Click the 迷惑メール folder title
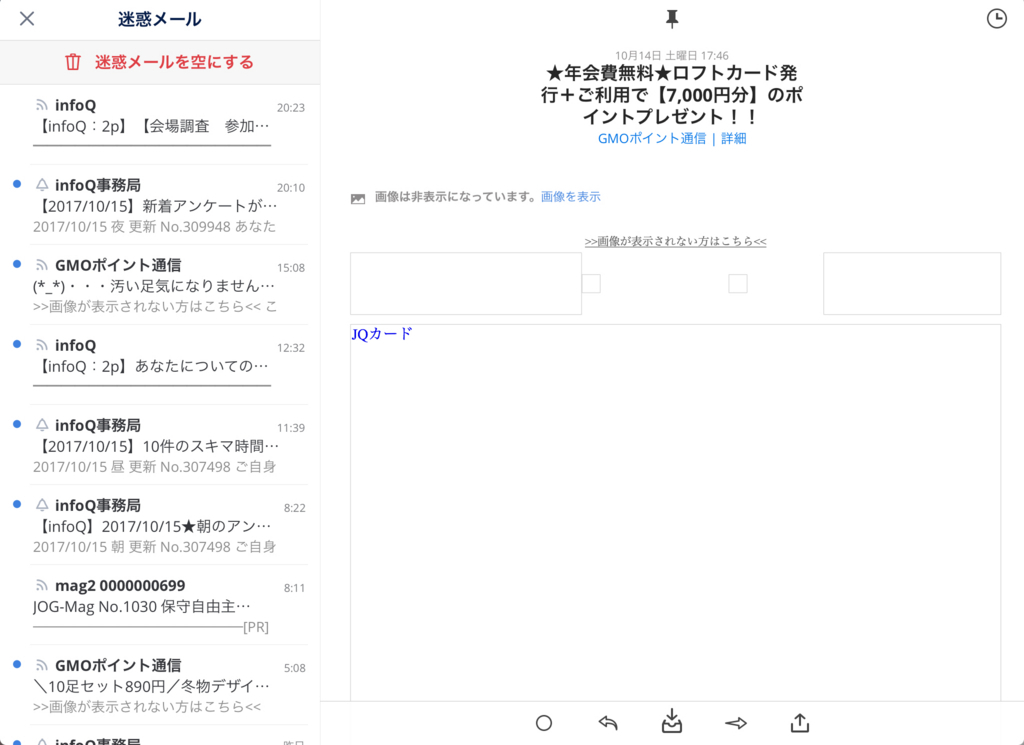The image size is (1024, 745). [x=159, y=19]
